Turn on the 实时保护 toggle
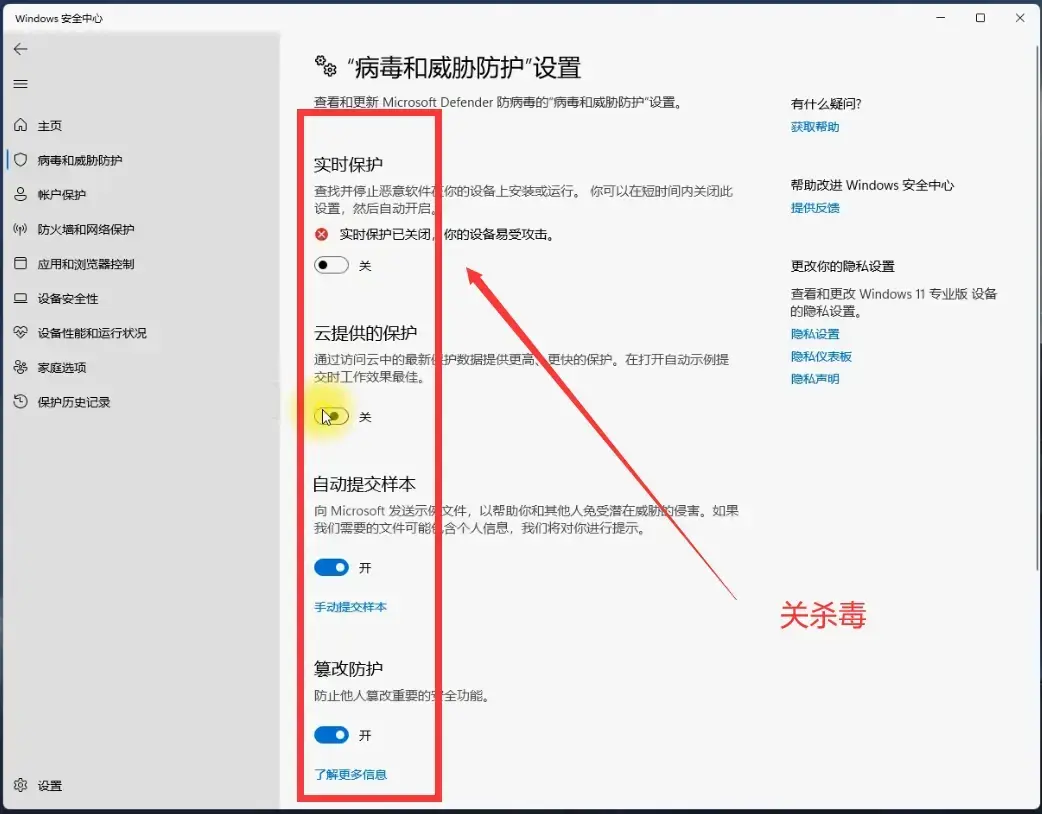1042x814 pixels. pos(331,265)
